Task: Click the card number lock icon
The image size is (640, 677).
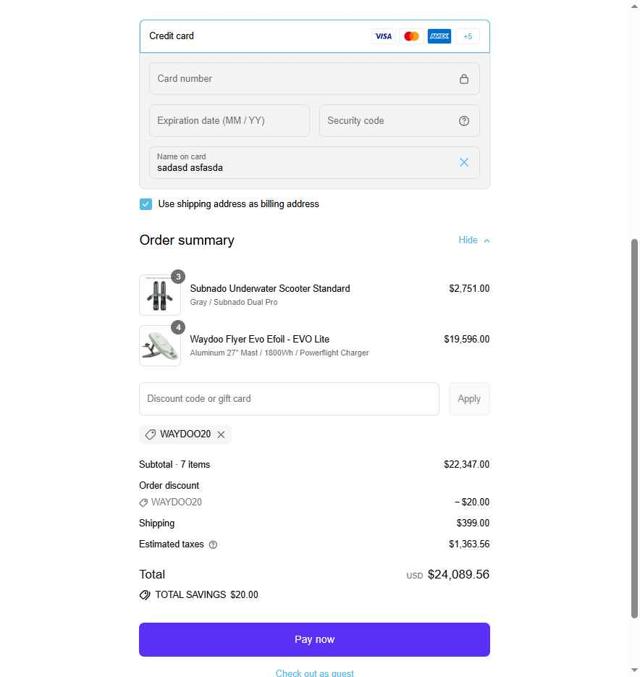Action: pyautogui.click(x=464, y=79)
